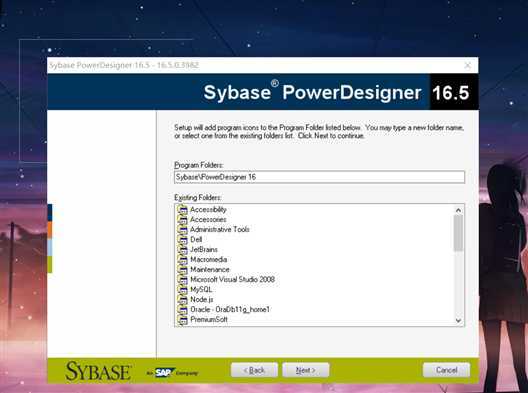This screenshot has height=393, width=528.
Task: Click the folder icon beside Microsoft Visual Studio 2008
Action: click(x=182, y=280)
